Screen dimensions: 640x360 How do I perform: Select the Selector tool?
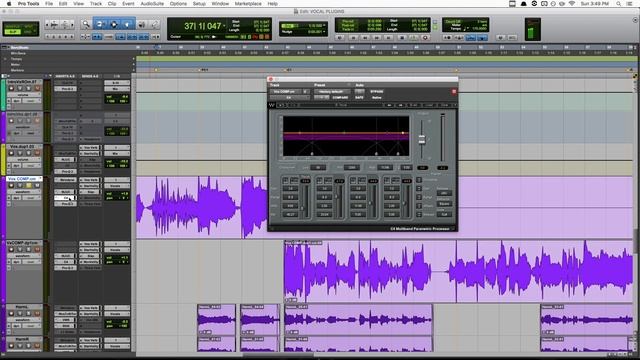[x=114, y=24]
